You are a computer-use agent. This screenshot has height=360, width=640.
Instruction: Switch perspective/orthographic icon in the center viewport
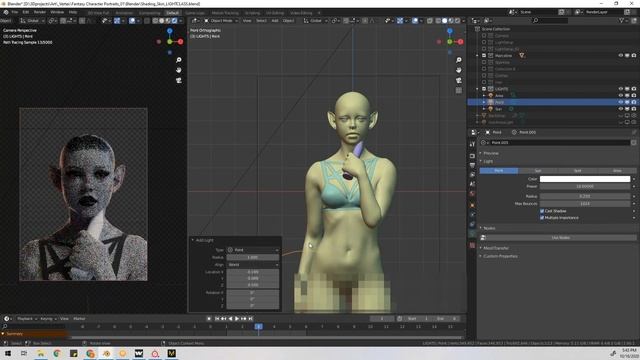click(x=459, y=91)
